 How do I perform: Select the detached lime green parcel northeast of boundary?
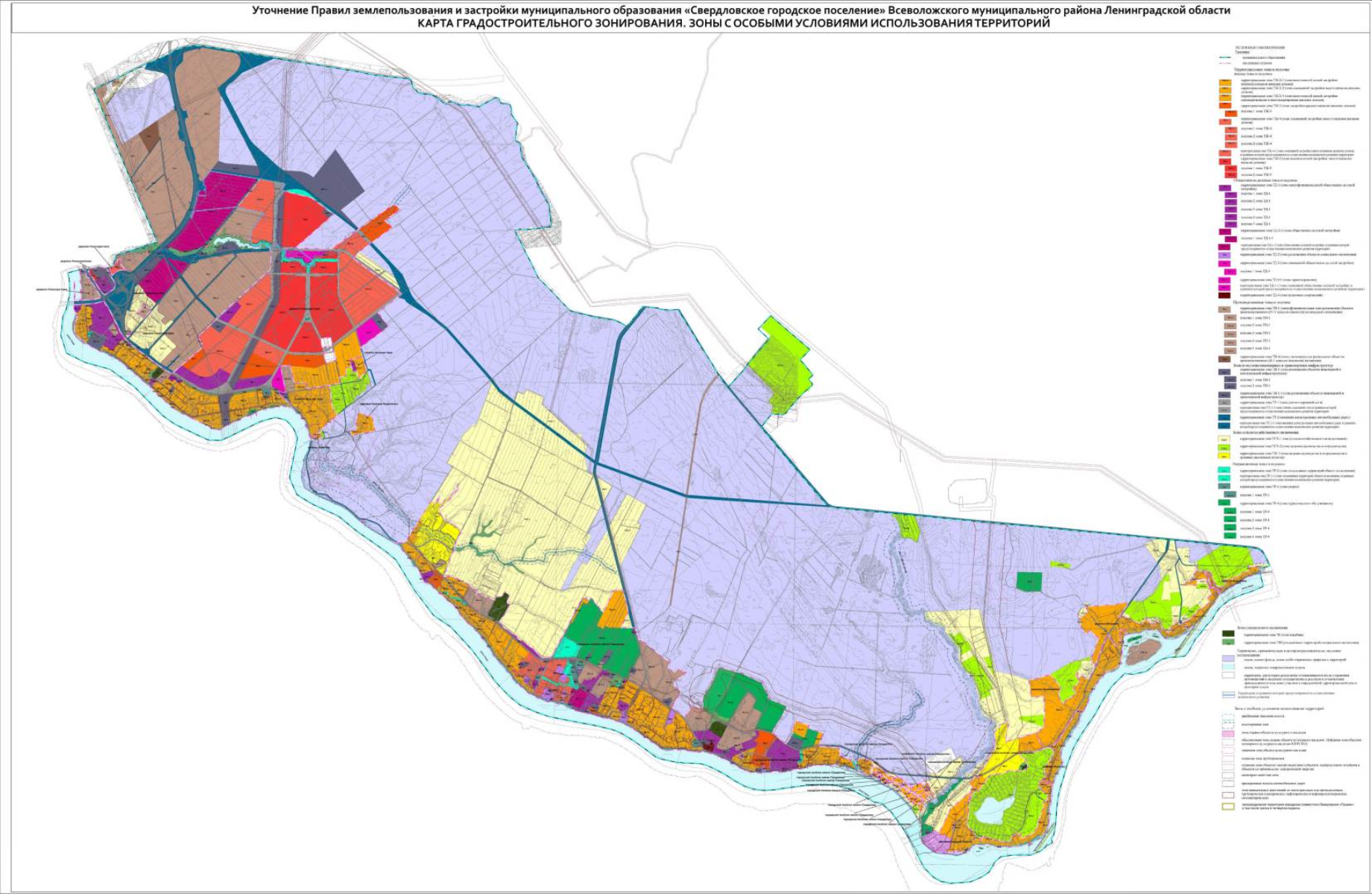pos(777,365)
